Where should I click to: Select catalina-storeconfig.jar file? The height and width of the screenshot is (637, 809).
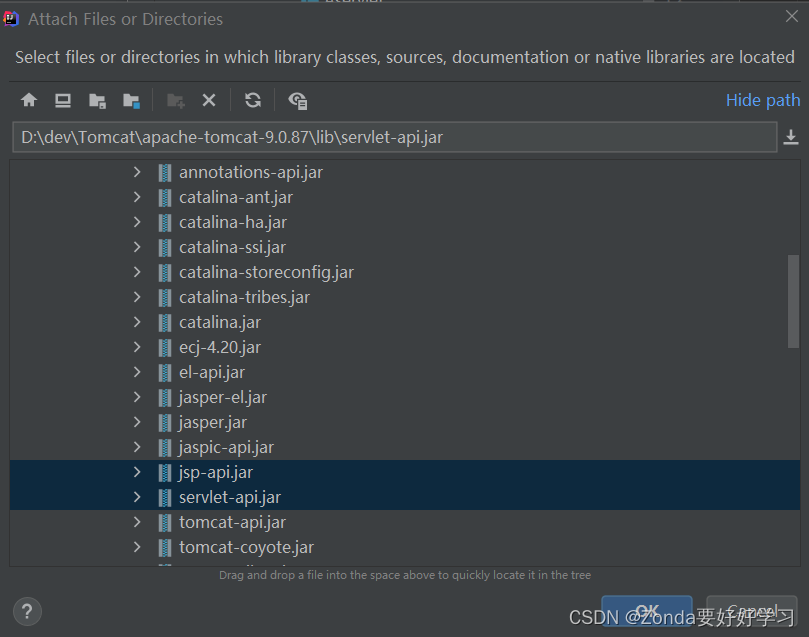pos(266,272)
